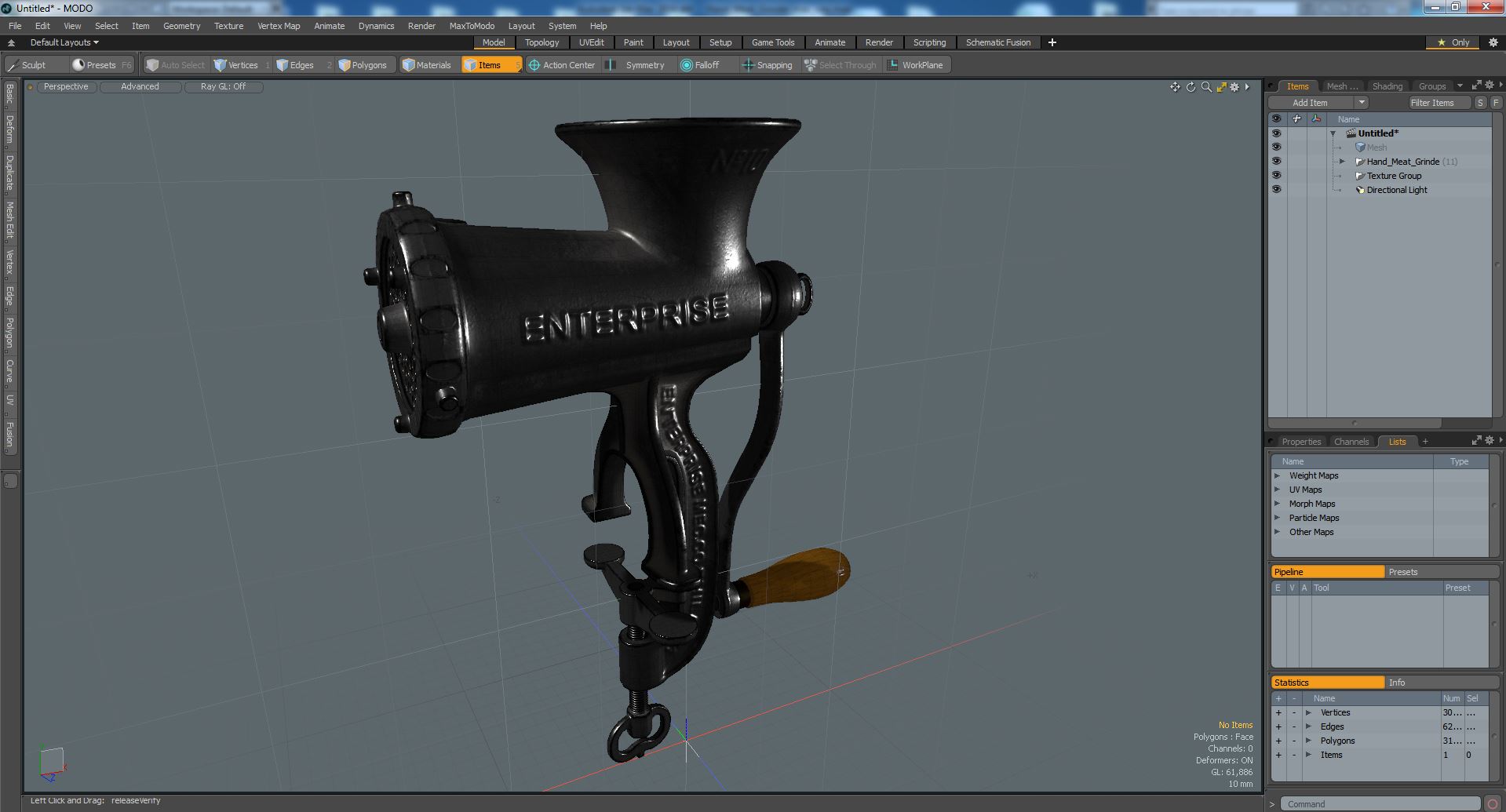Maximize viewport with the yellow arrows icon
This screenshot has height=812, width=1506.
coord(1221,87)
